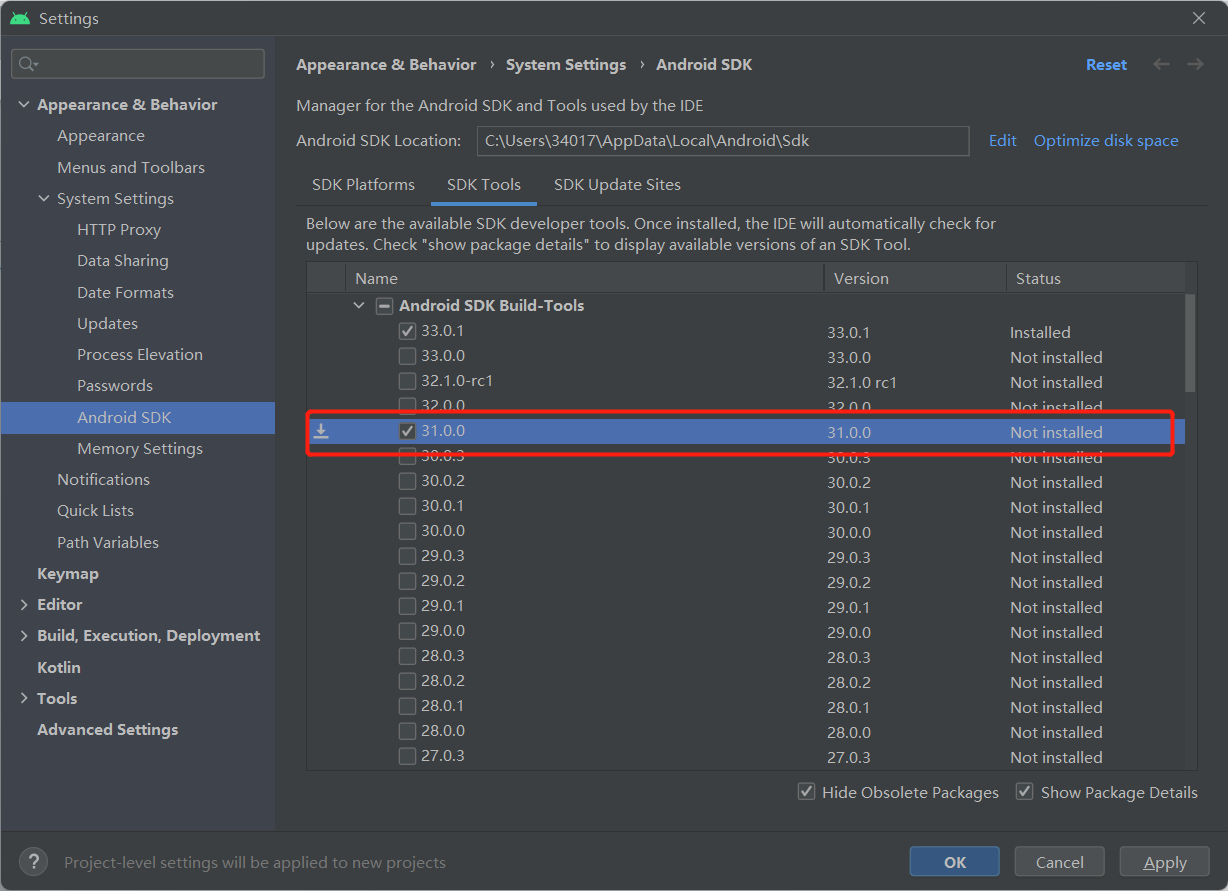Click the Android logo in title bar
The height and width of the screenshot is (891, 1228).
(x=20, y=19)
